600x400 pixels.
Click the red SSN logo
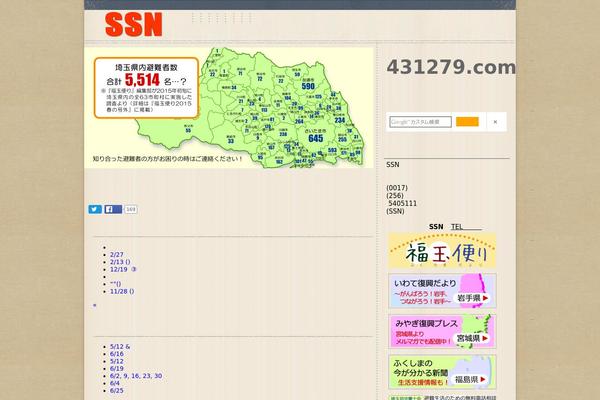click(134, 24)
